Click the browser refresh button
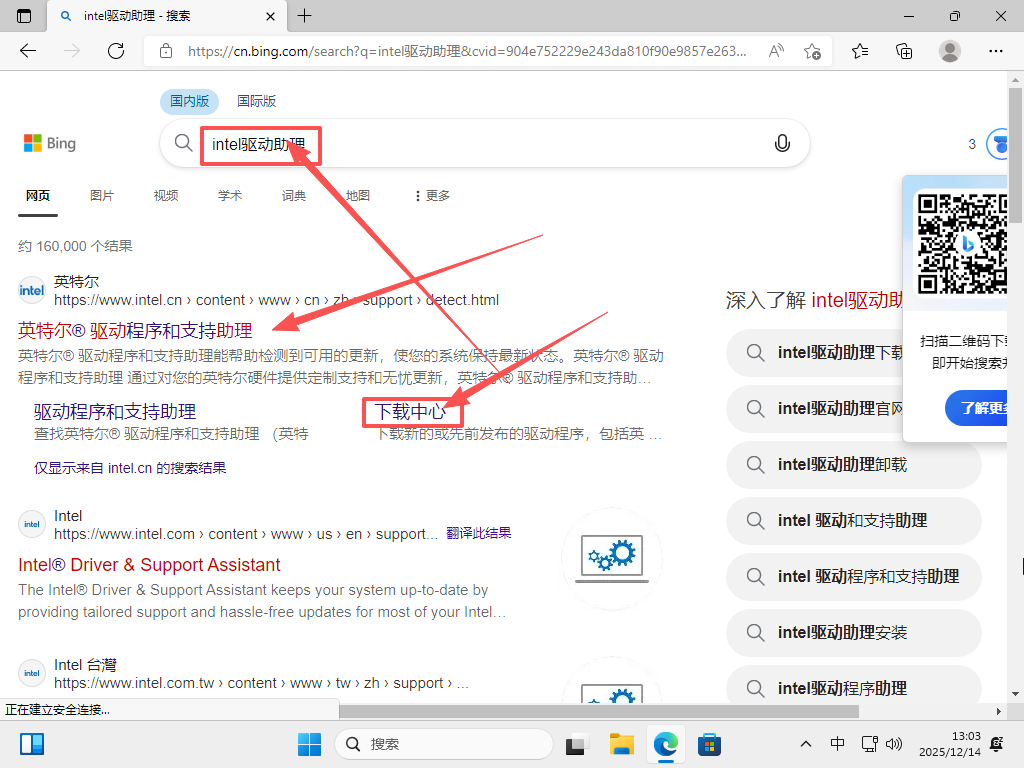The width and height of the screenshot is (1024, 768). point(116,51)
